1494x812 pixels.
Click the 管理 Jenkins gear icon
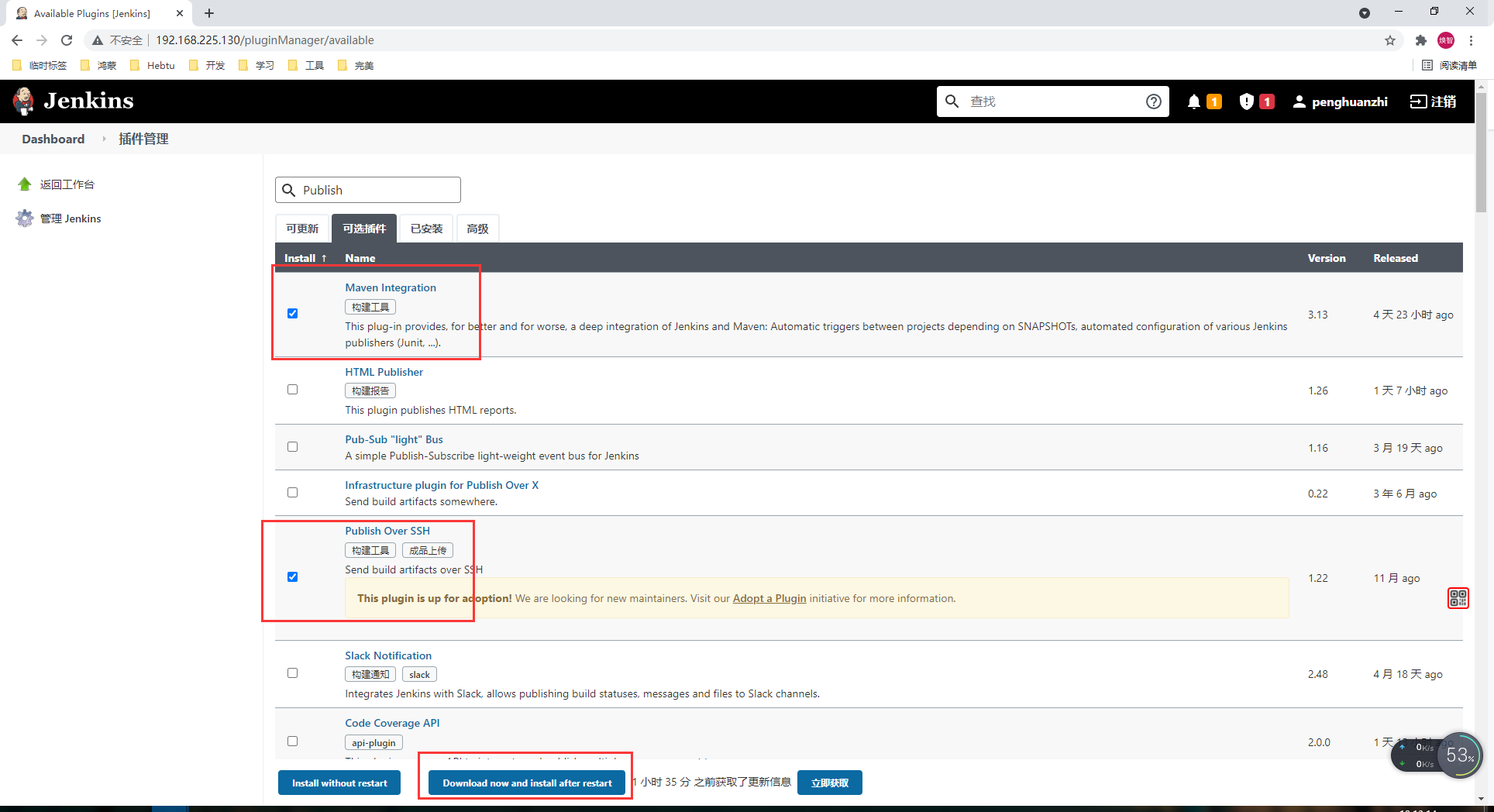click(x=25, y=218)
